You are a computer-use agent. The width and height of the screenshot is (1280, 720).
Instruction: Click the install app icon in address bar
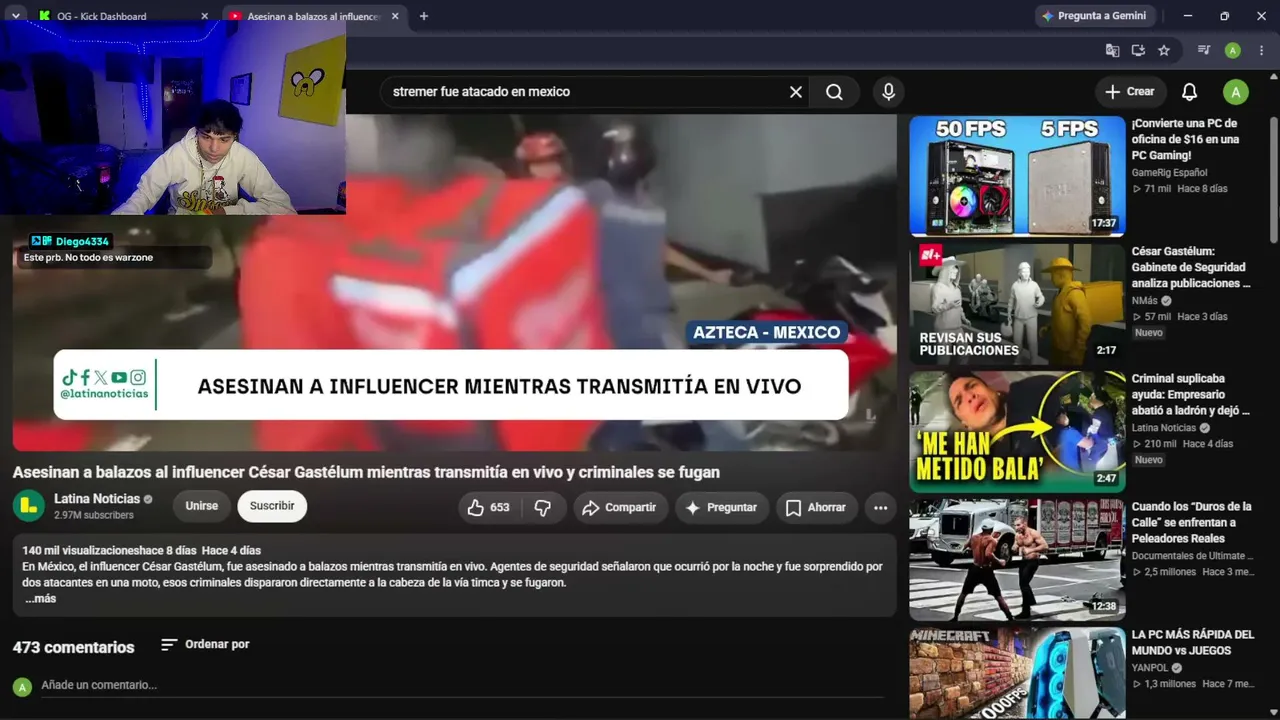1138,50
